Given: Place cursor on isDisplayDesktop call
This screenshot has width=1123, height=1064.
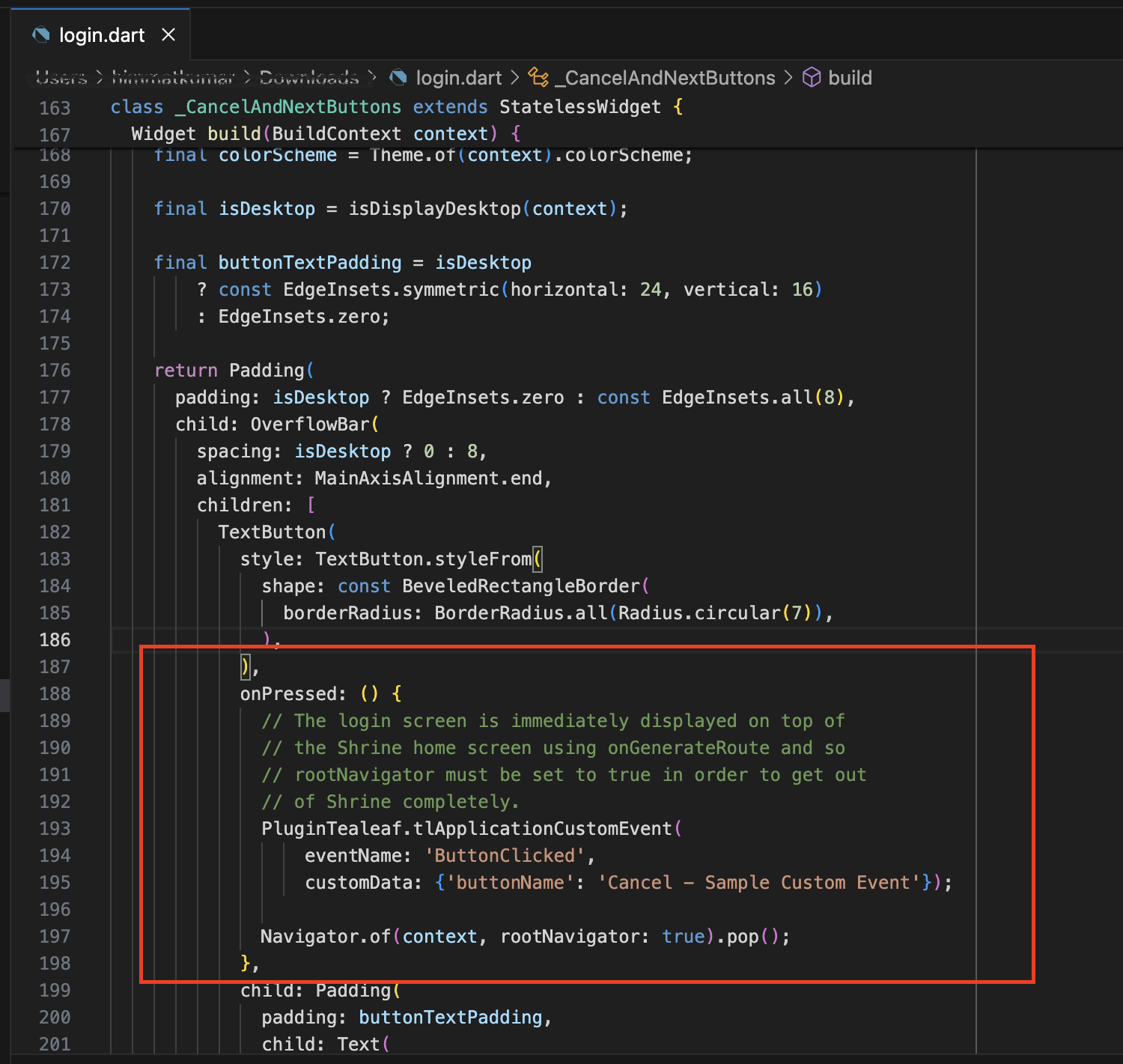Looking at the screenshot, I should [434, 209].
